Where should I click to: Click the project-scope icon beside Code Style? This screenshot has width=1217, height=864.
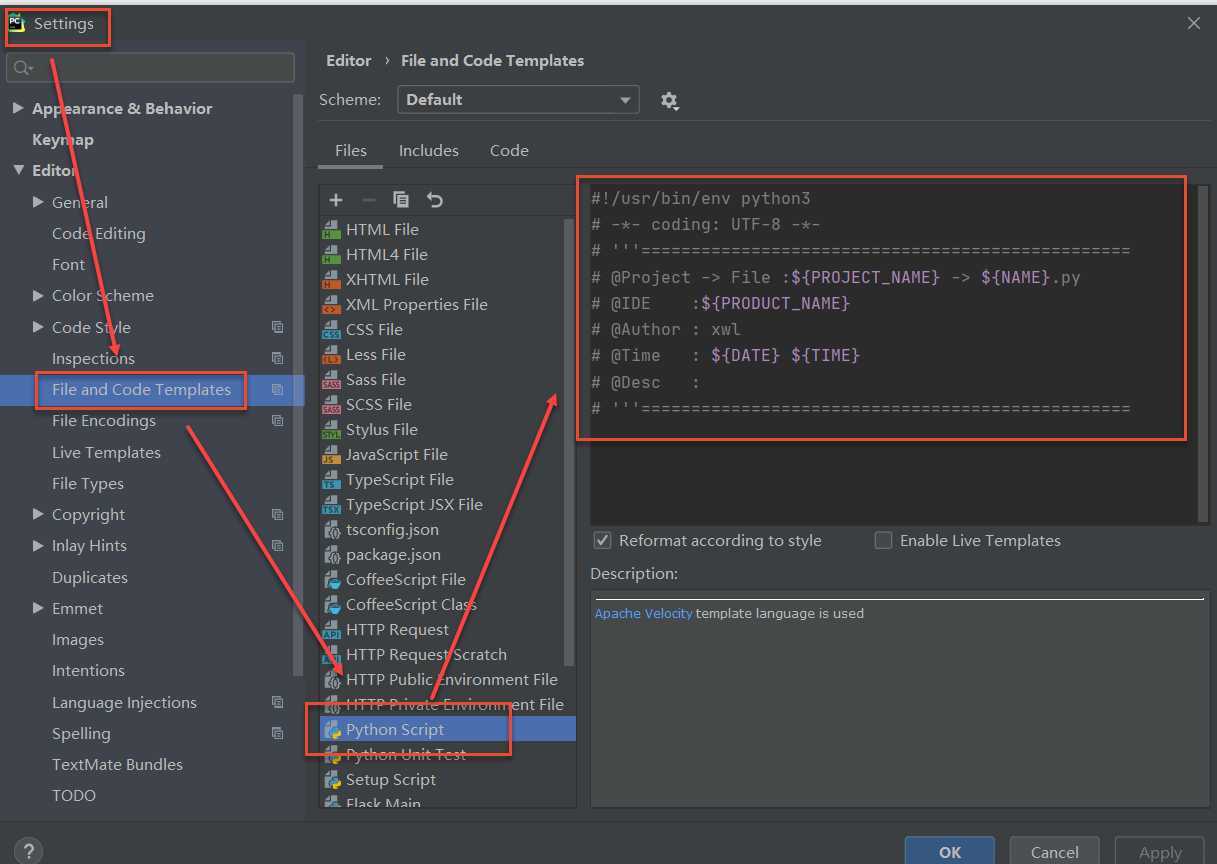(277, 327)
